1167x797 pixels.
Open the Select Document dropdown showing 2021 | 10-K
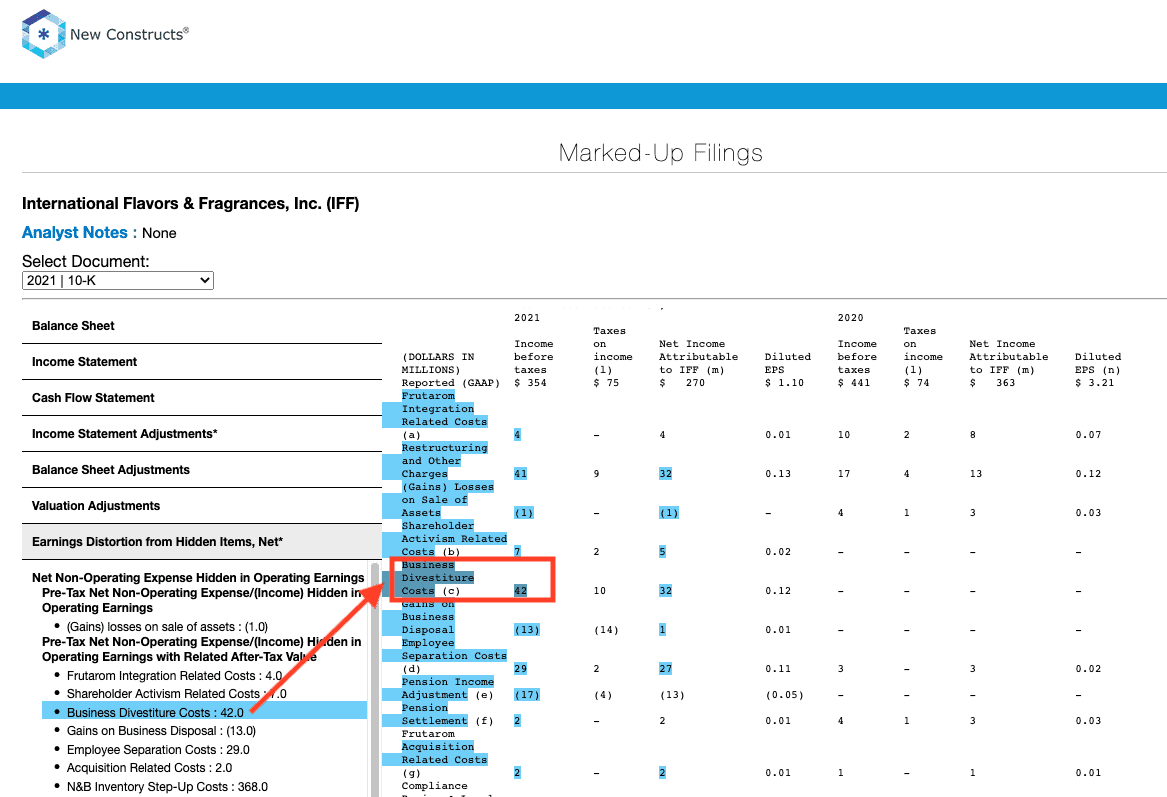[118, 281]
